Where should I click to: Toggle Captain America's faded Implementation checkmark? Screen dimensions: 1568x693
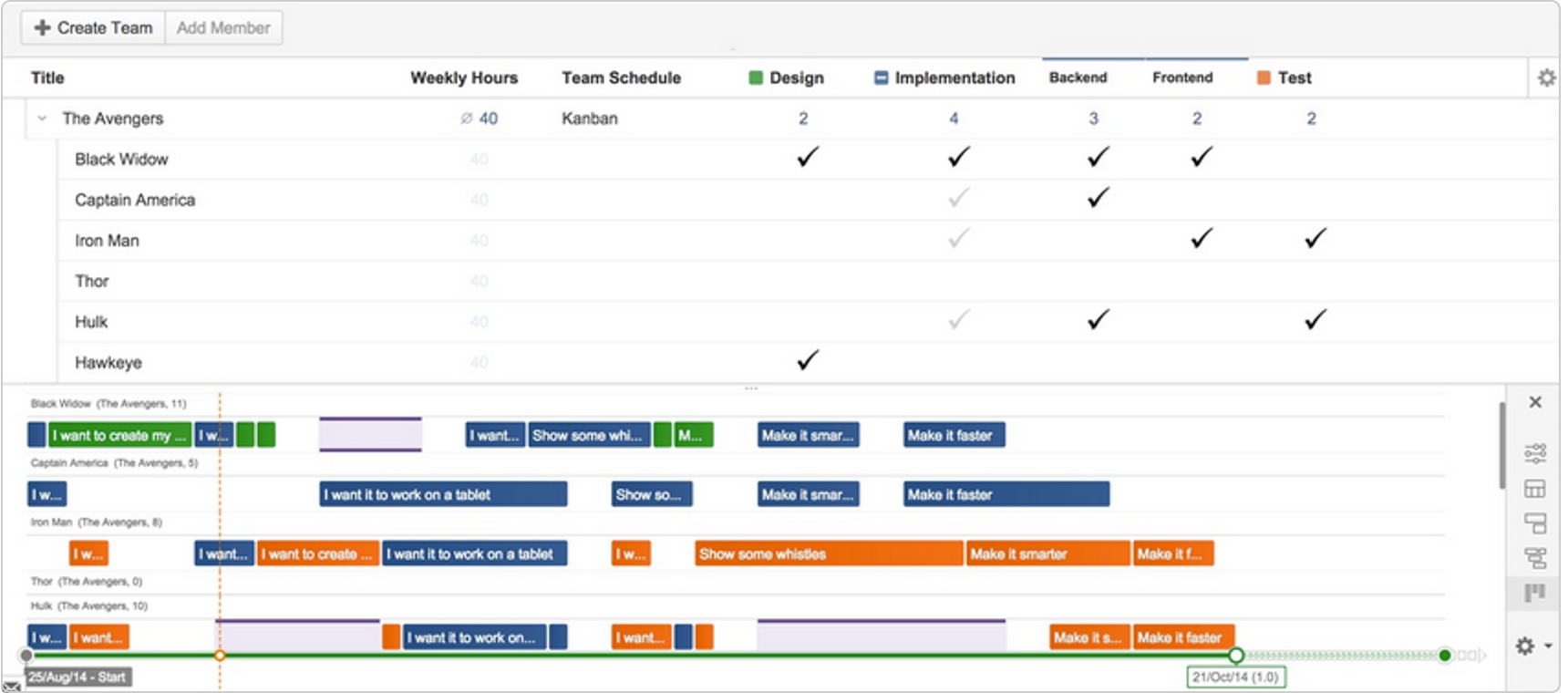pos(958,197)
